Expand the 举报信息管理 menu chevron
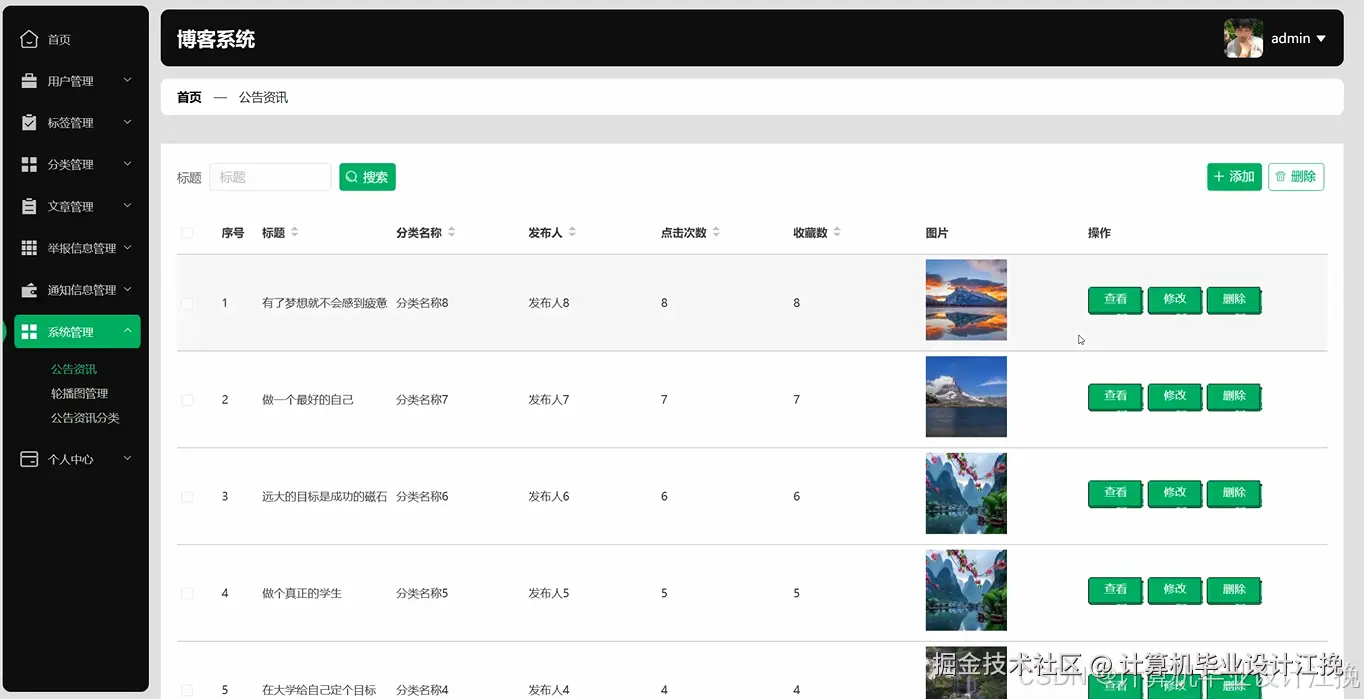Viewport: 1364px width, 699px height. click(127, 247)
